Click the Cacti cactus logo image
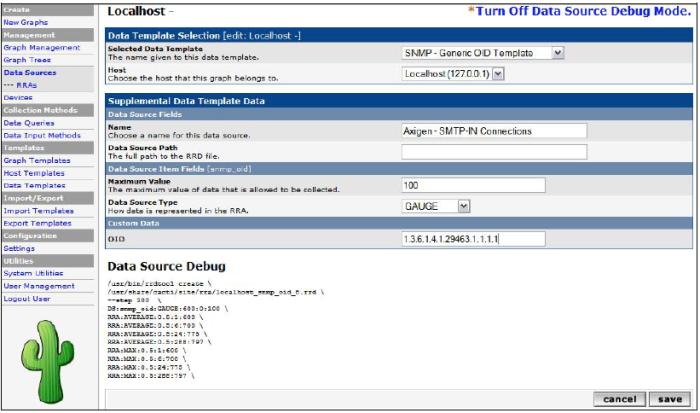Viewport: 700px width, 413px height. 48,360
